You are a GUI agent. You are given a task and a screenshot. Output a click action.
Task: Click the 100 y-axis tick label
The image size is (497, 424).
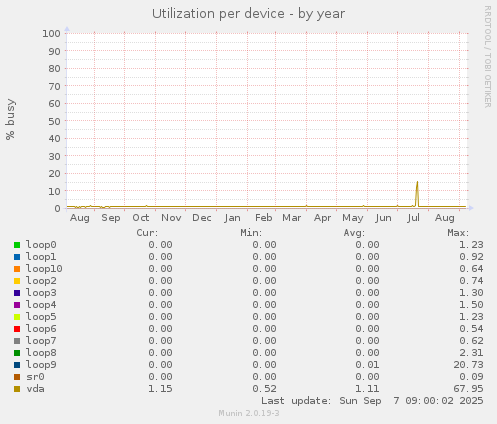pos(51,34)
